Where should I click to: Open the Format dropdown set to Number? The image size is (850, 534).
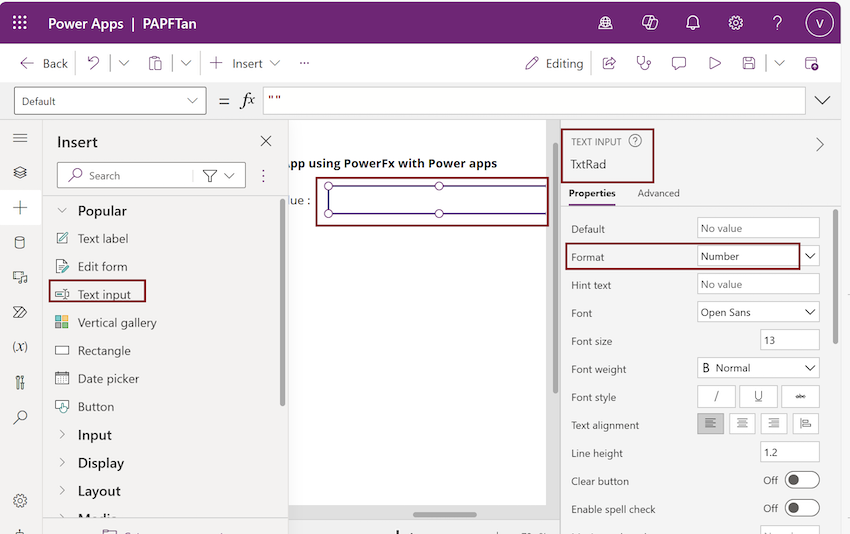758,256
